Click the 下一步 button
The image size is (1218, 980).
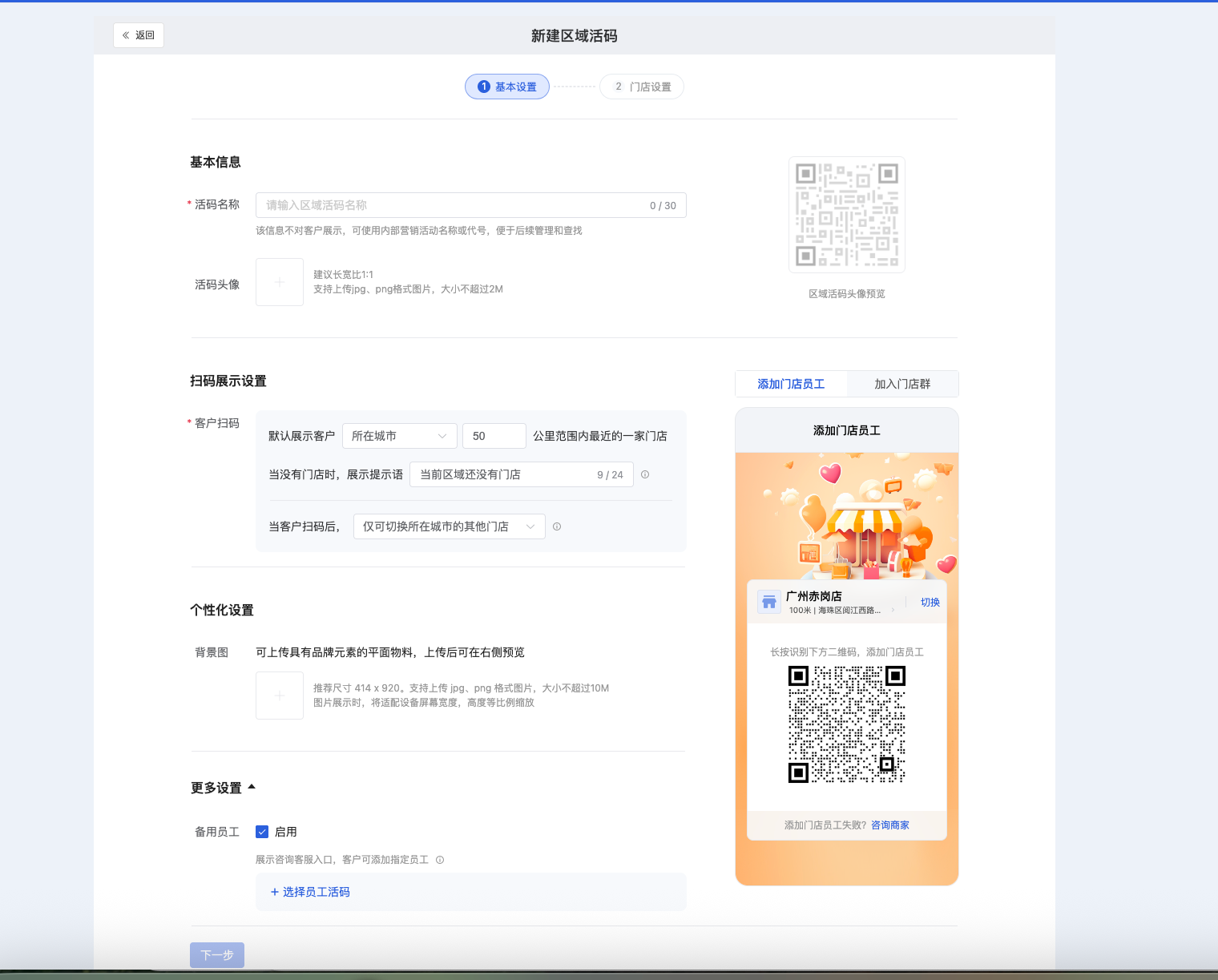[217, 955]
